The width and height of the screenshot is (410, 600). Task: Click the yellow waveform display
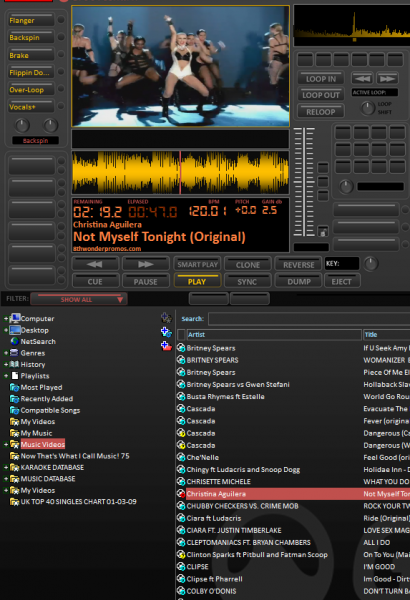coord(180,172)
